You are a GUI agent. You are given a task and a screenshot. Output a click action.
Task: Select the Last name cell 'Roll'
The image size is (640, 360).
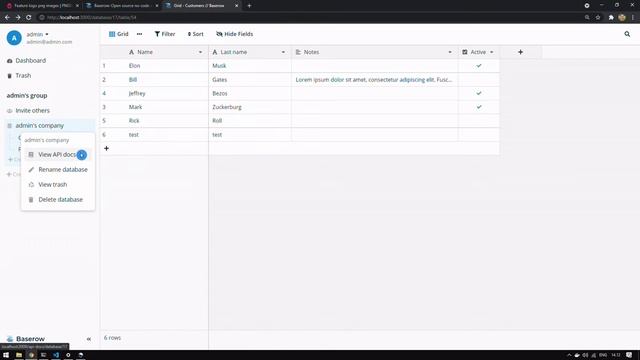250,121
